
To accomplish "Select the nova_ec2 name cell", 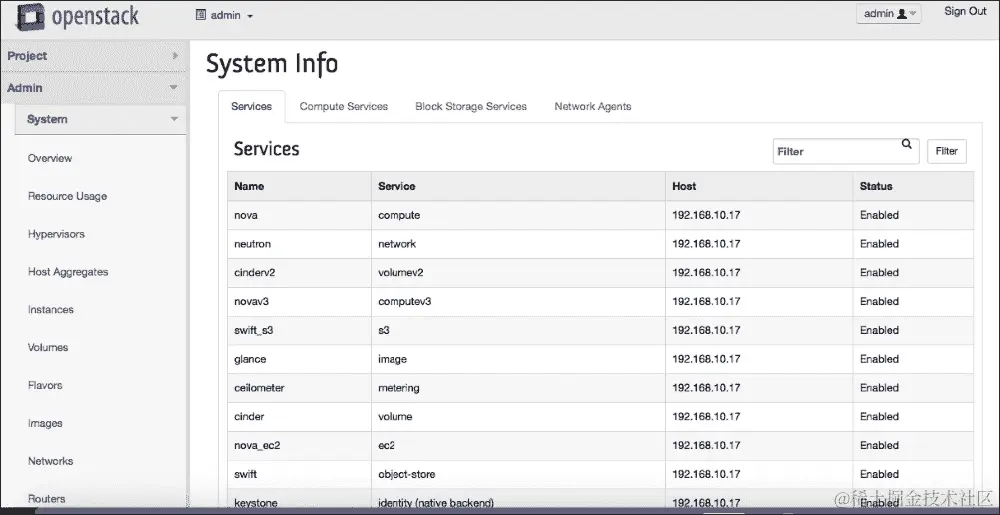I will (299, 445).
